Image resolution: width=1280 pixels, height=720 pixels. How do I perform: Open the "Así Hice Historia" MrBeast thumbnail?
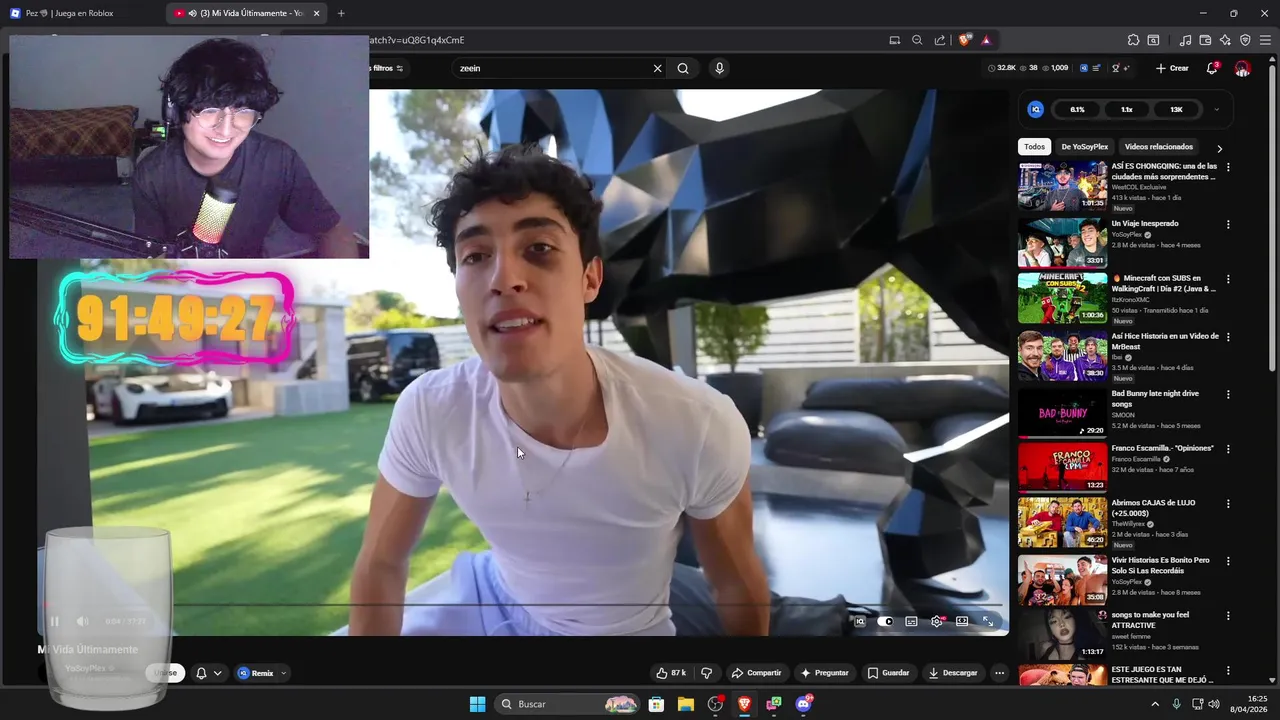tap(1062, 355)
